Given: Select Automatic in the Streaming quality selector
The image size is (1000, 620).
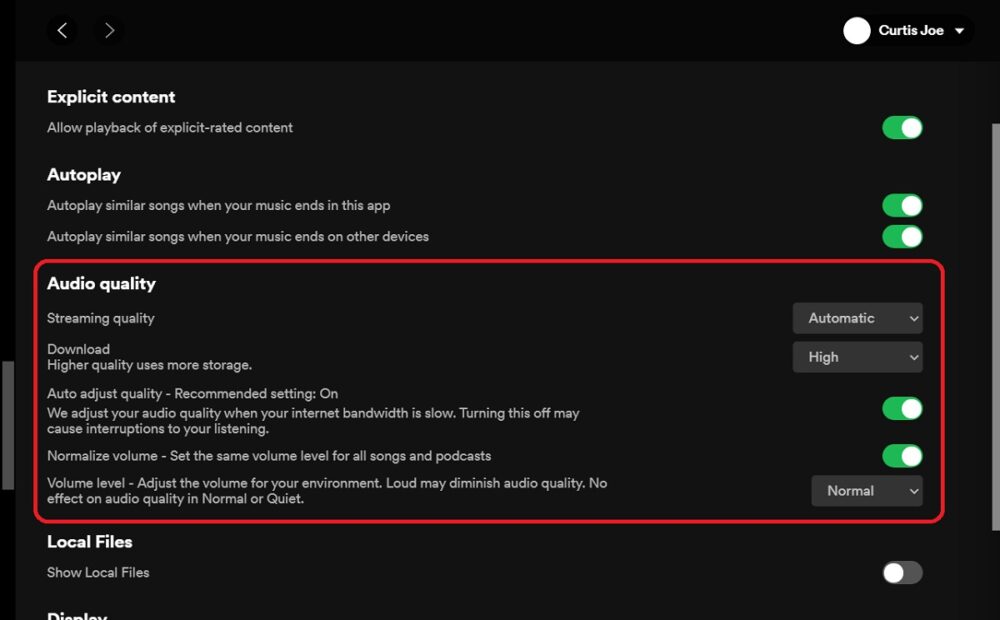Looking at the screenshot, I should click(x=857, y=318).
